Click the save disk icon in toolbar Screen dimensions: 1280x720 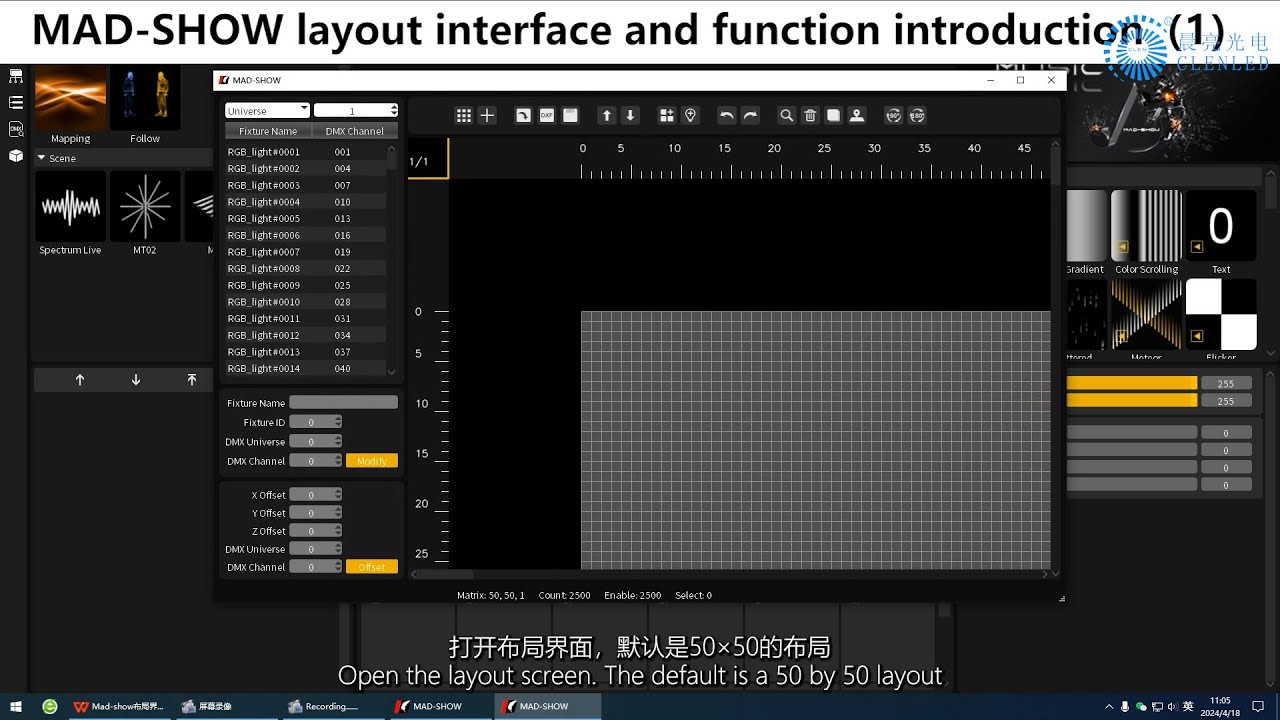[570, 116]
